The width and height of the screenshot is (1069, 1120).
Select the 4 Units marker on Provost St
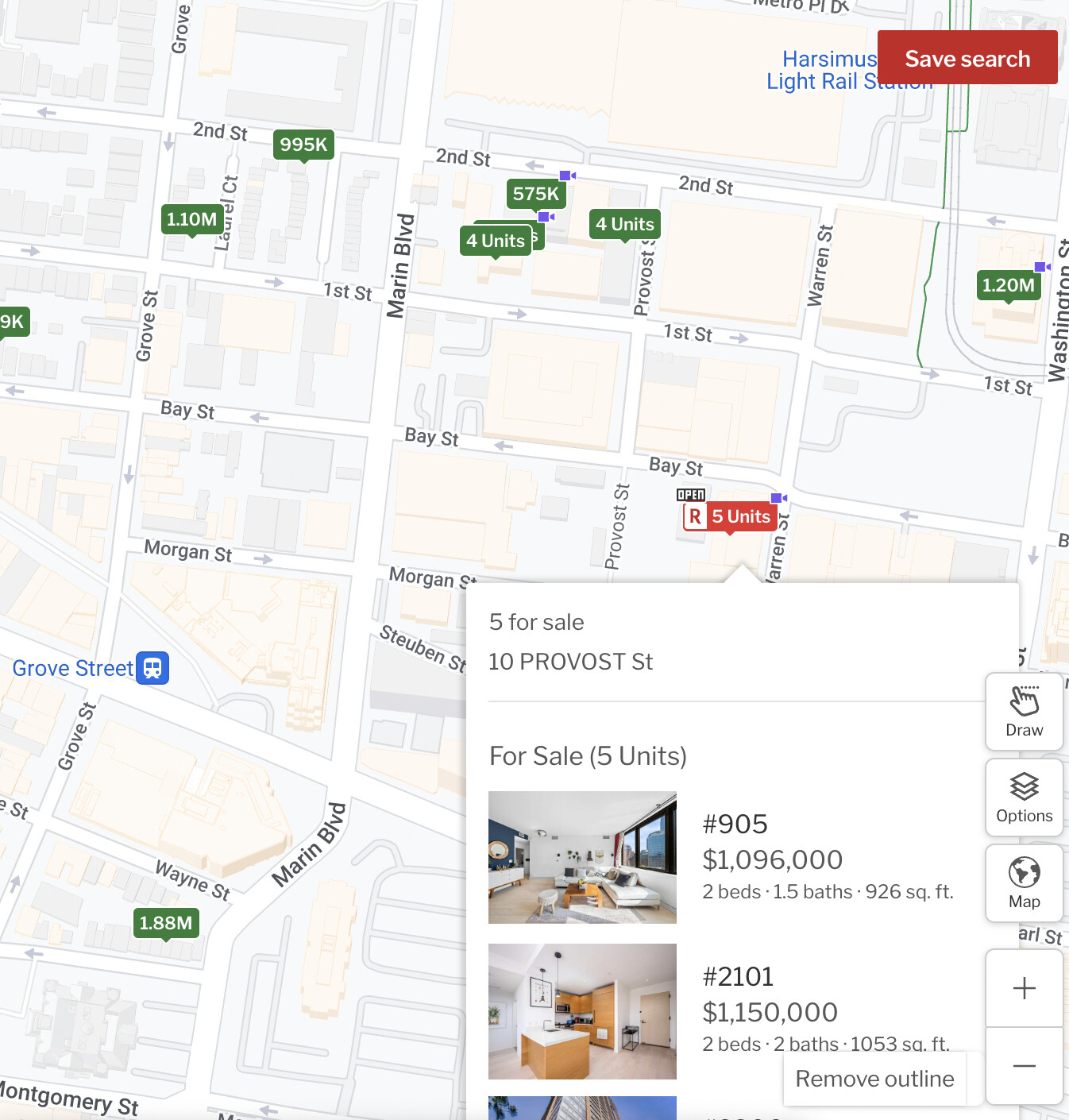[625, 224]
